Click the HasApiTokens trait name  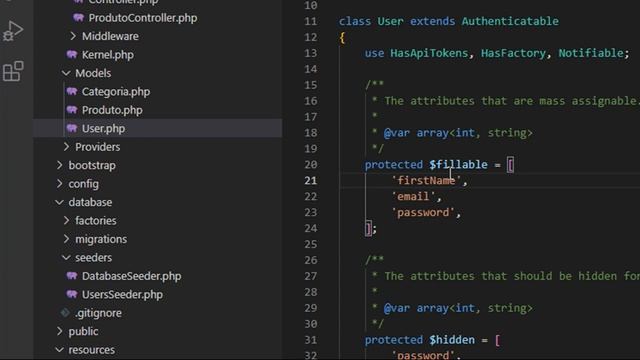(x=429, y=53)
